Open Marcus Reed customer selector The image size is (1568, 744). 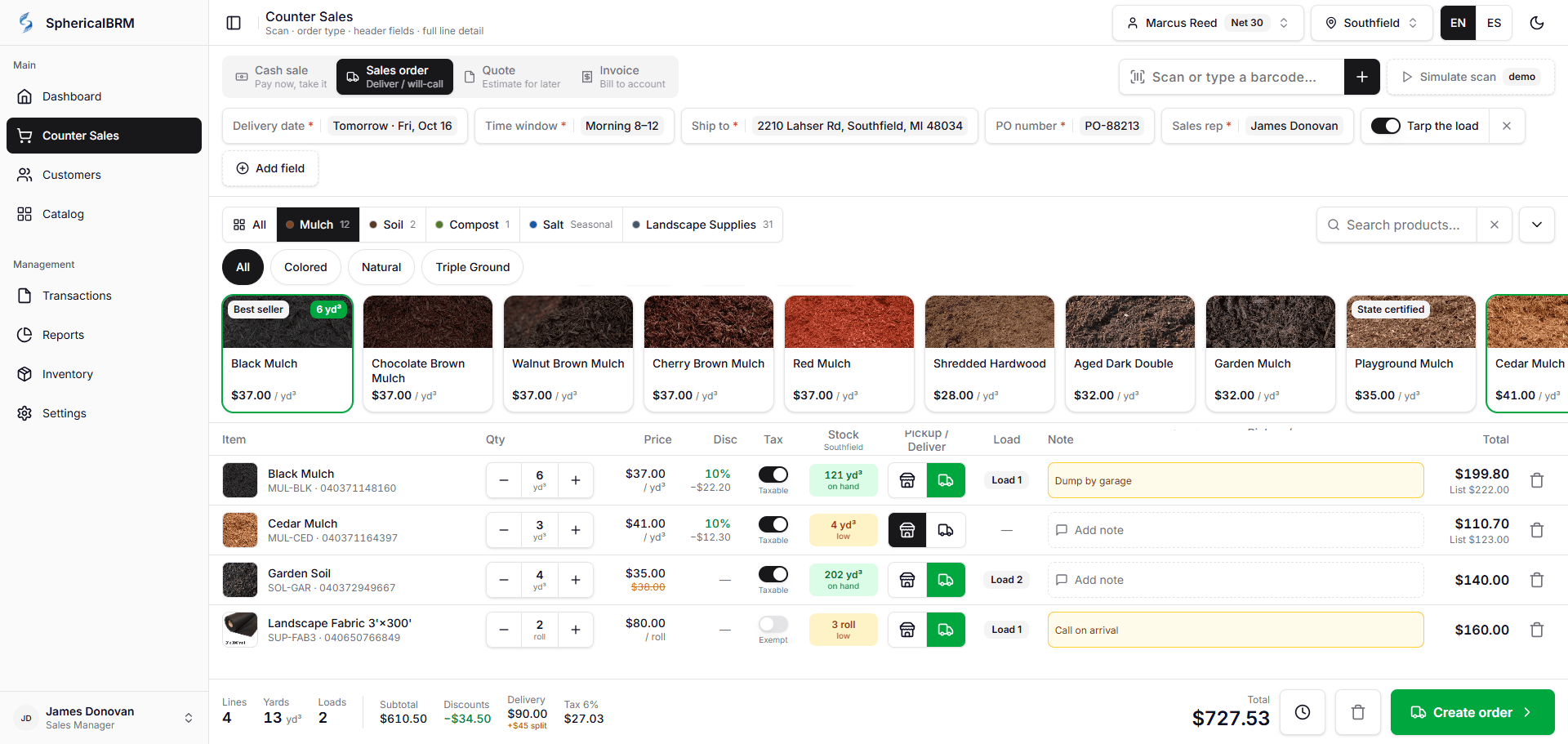coord(1208,23)
